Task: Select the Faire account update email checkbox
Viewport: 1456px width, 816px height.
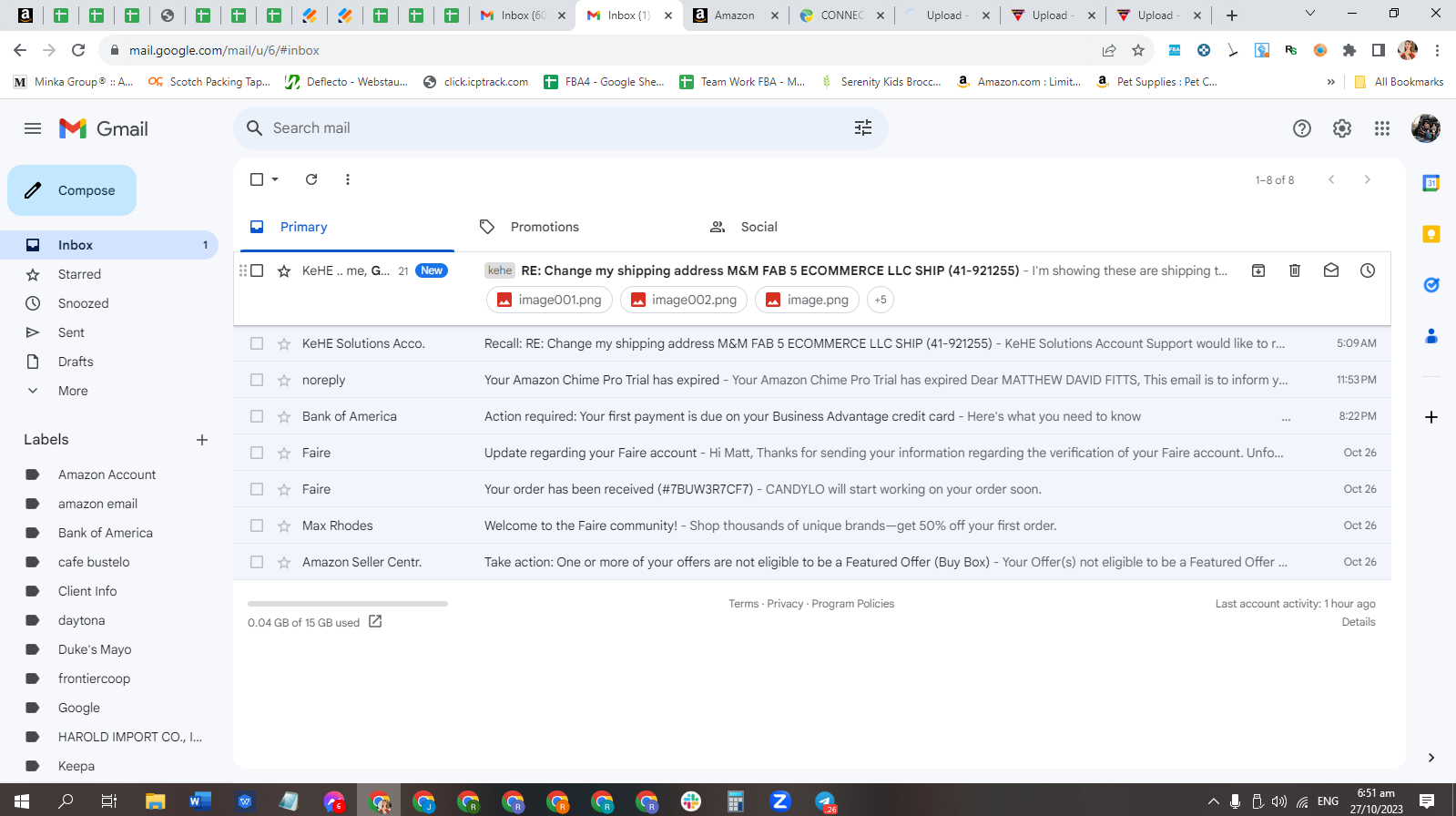Action: (257, 453)
